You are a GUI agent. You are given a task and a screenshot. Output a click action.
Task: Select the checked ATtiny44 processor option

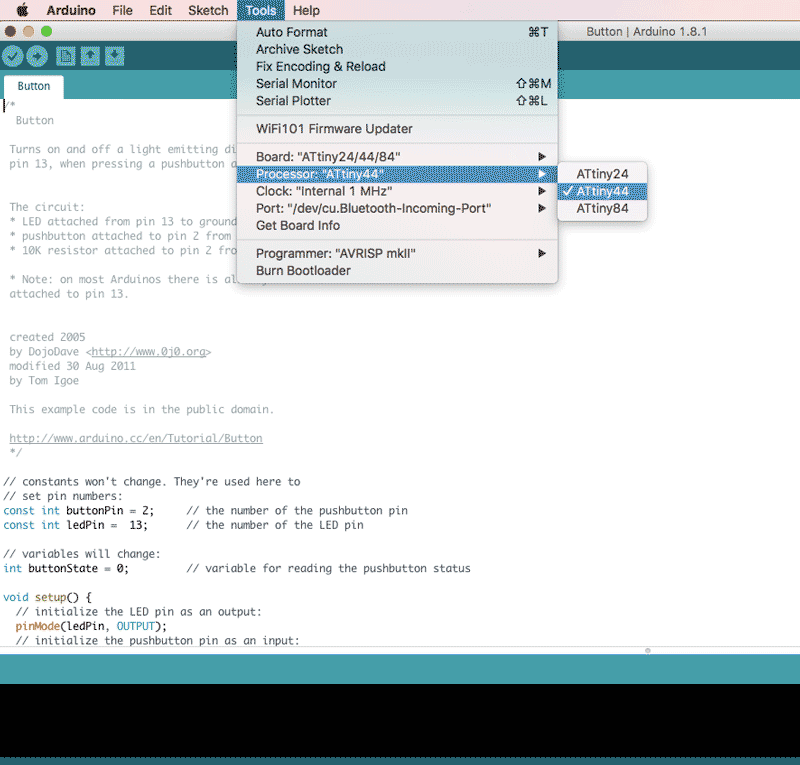[602, 191]
